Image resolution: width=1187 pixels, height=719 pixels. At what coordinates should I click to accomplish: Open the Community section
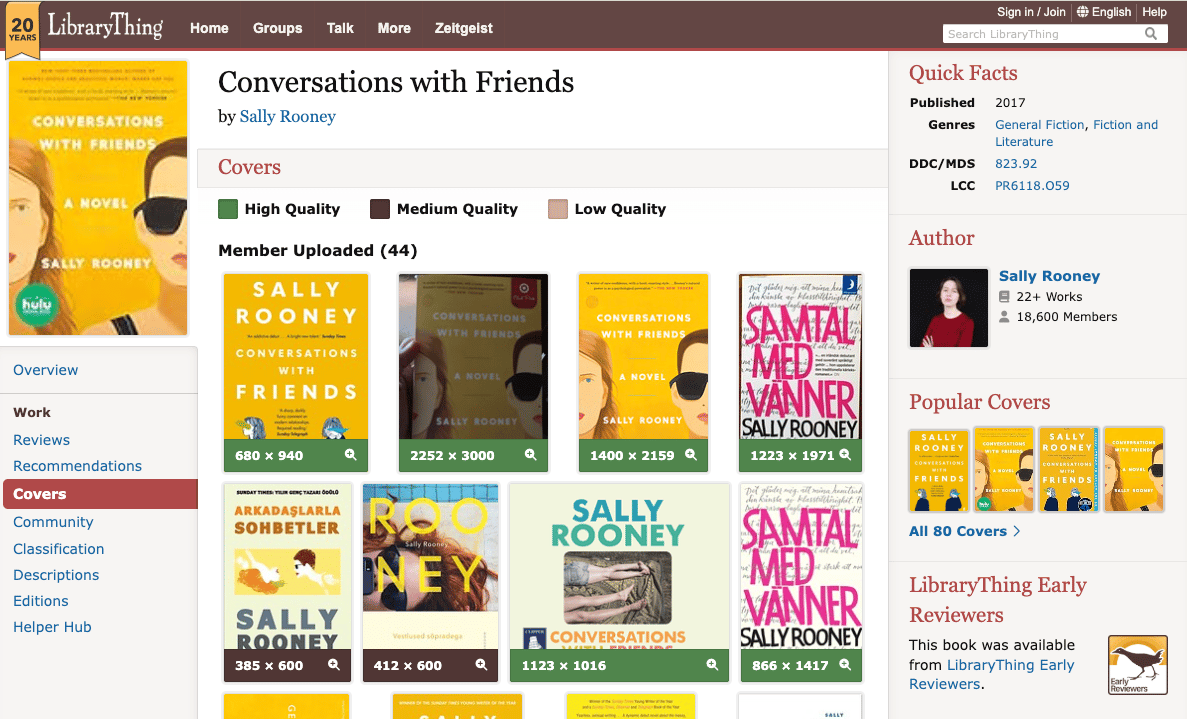(53, 522)
